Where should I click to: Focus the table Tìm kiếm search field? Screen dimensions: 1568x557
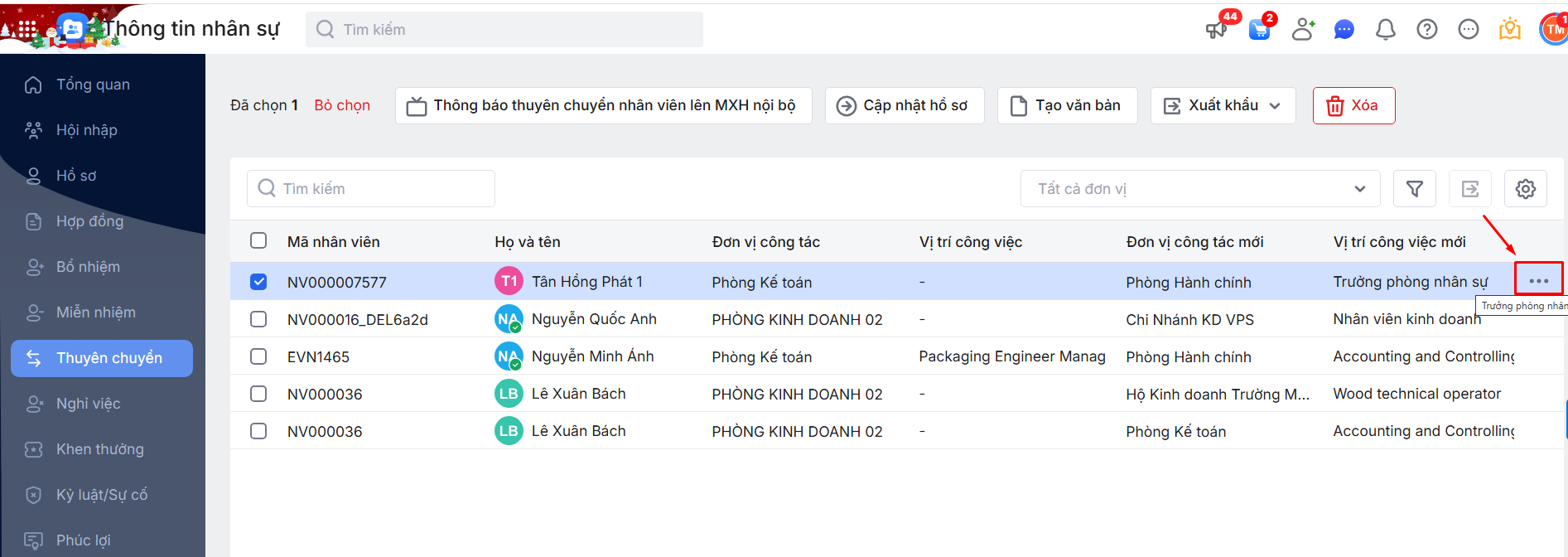(371, 189)
